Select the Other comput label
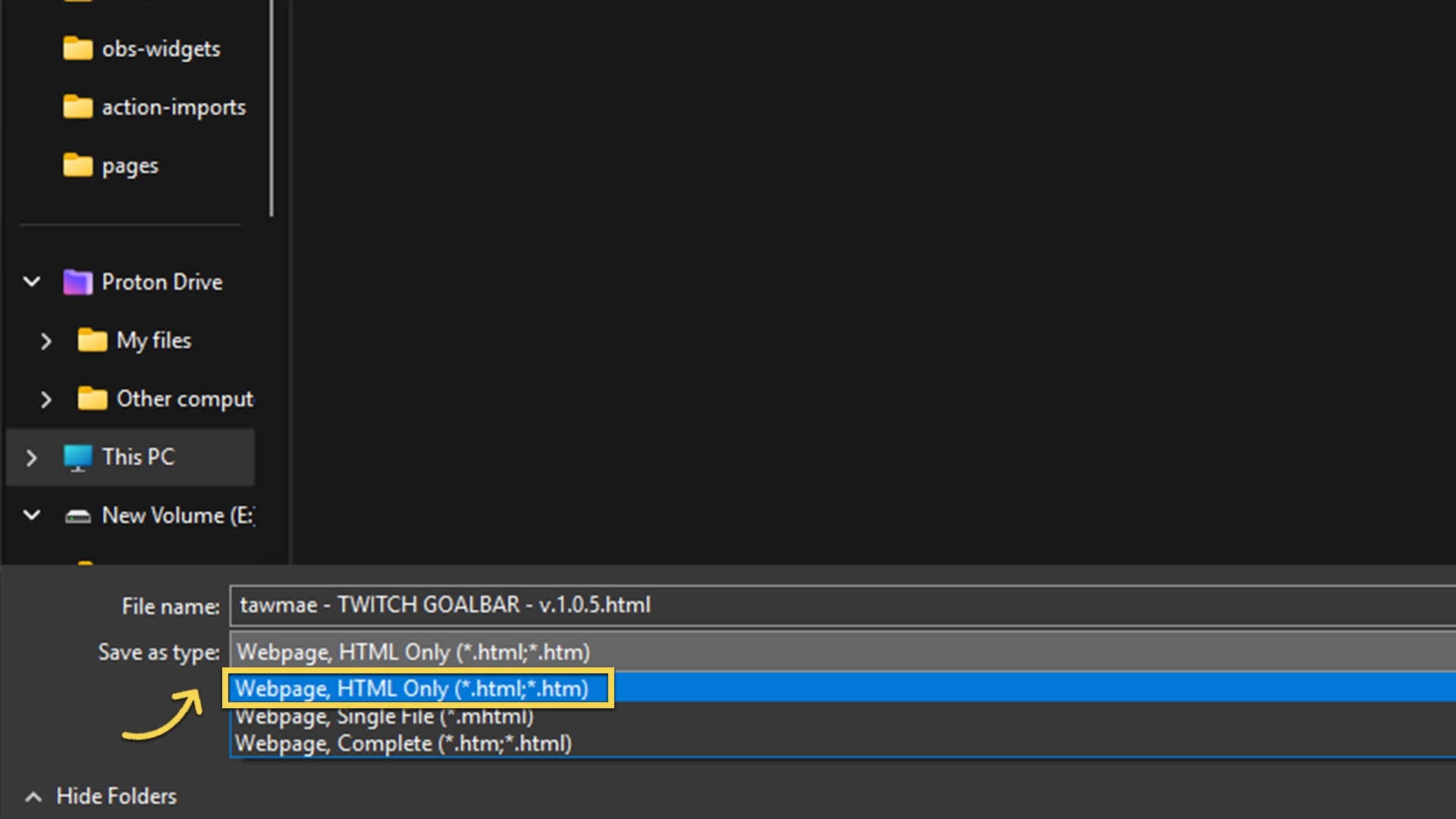Screen dimensions: 1456x819 click(x=185, y=399)
